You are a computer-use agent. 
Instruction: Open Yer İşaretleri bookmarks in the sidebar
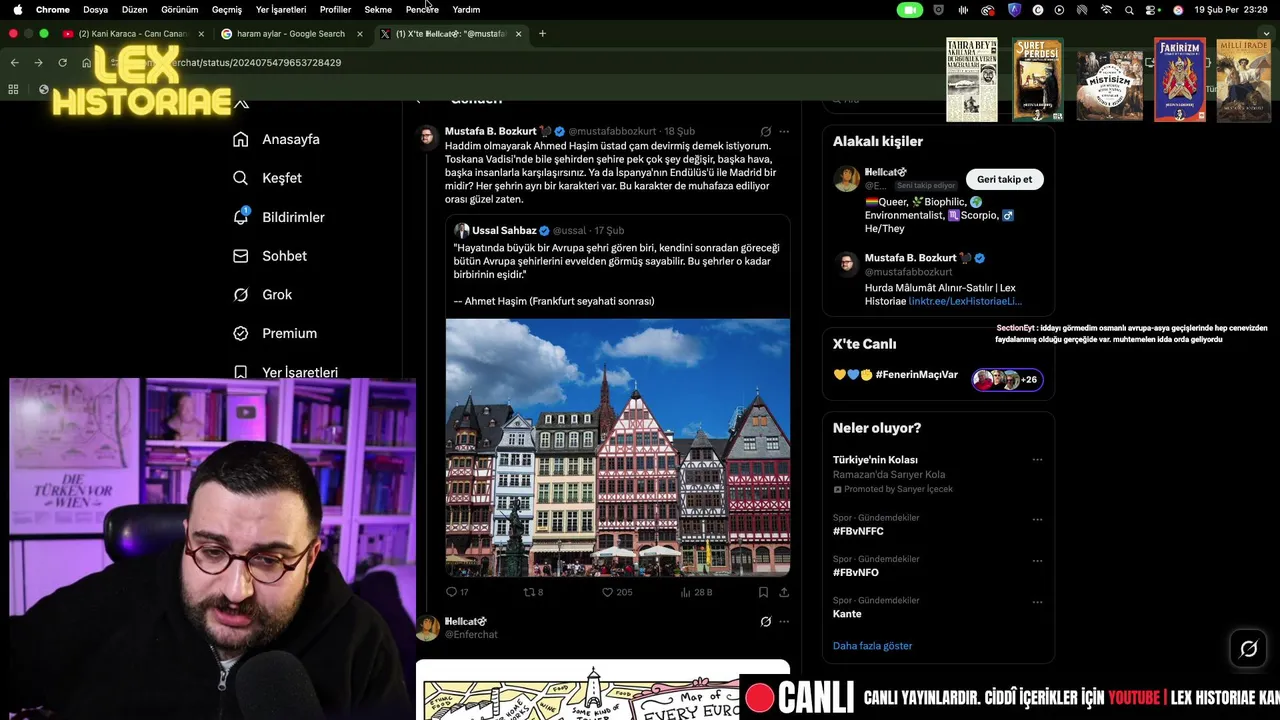[285, 372]
